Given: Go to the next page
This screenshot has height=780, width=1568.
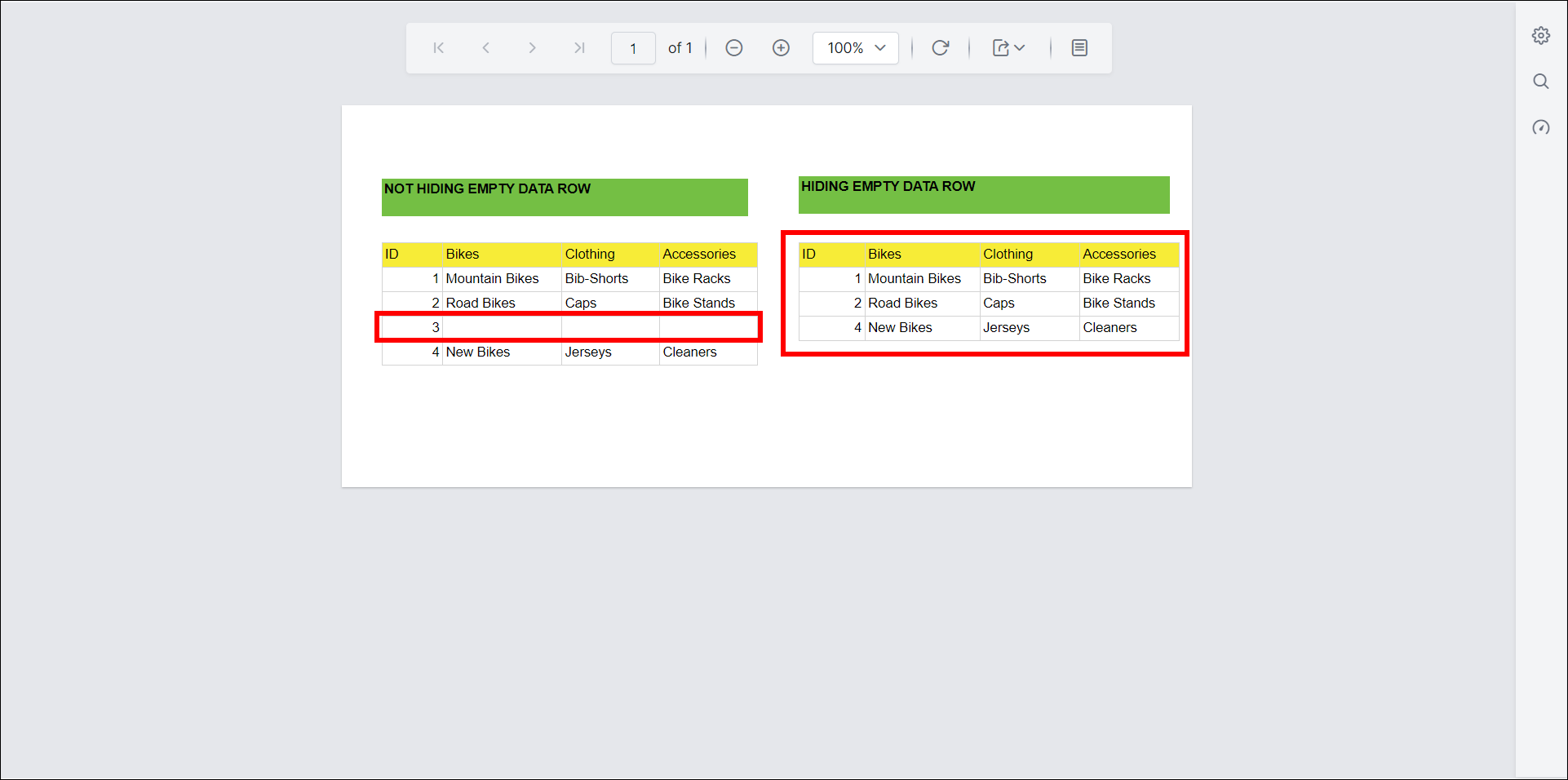Looking at the screenshot, I should point(532,48).
